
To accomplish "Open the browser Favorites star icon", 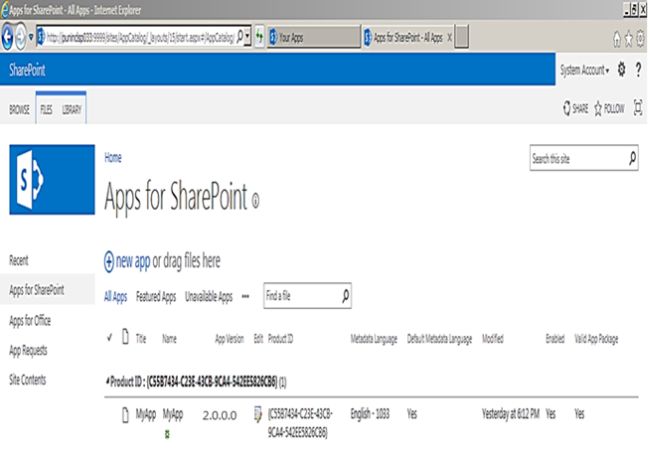I will pyautogui.click(x=629, y=39).
